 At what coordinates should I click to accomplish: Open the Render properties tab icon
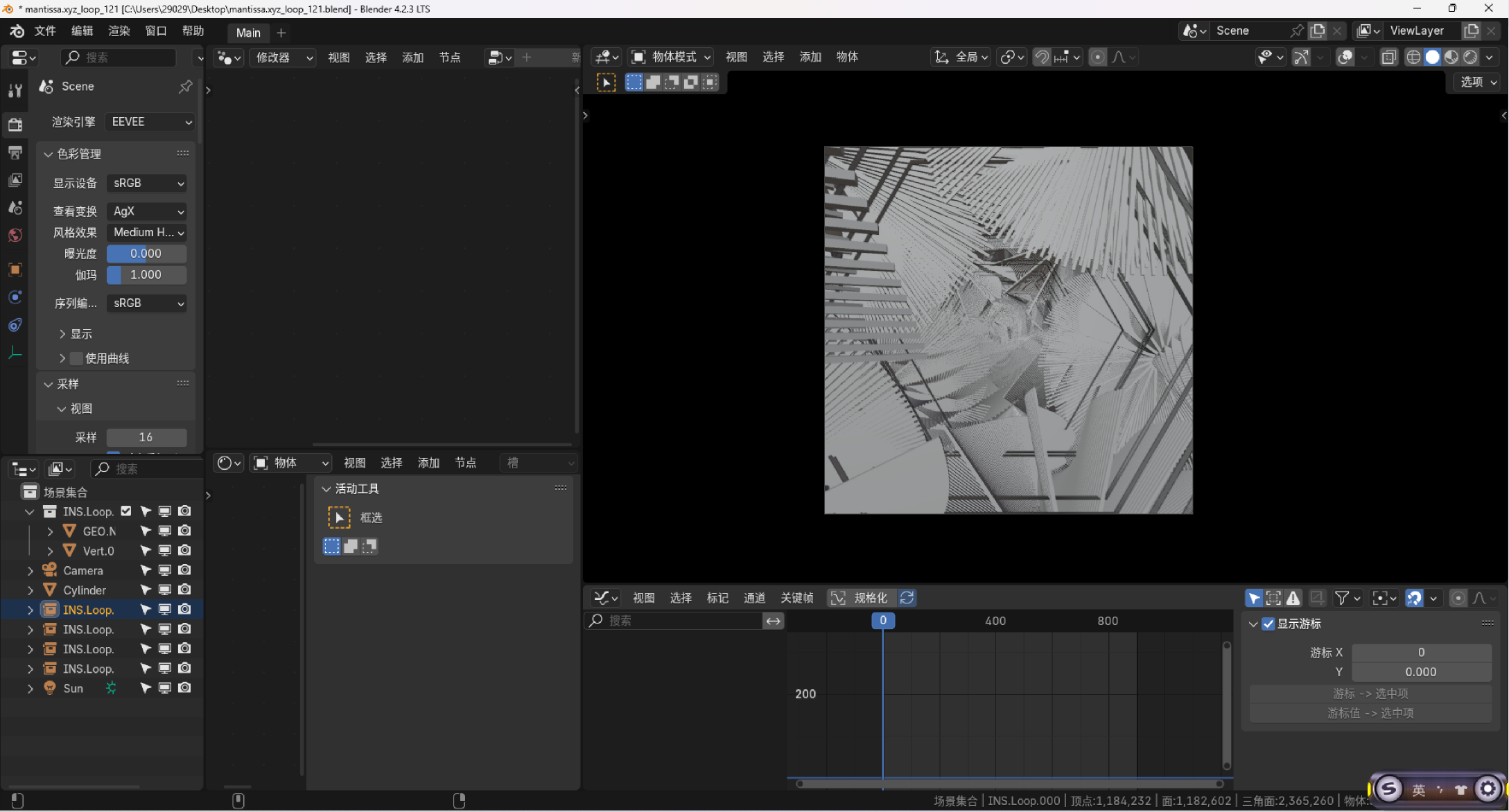(15, 125)
